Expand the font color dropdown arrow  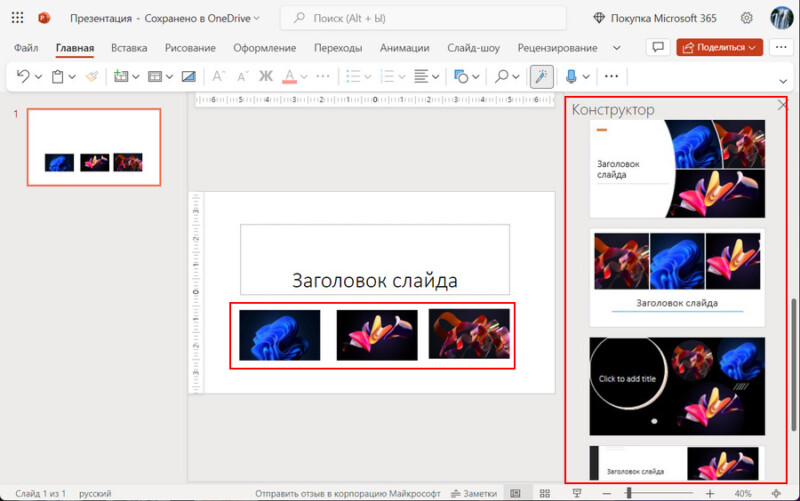click(304, 77)
